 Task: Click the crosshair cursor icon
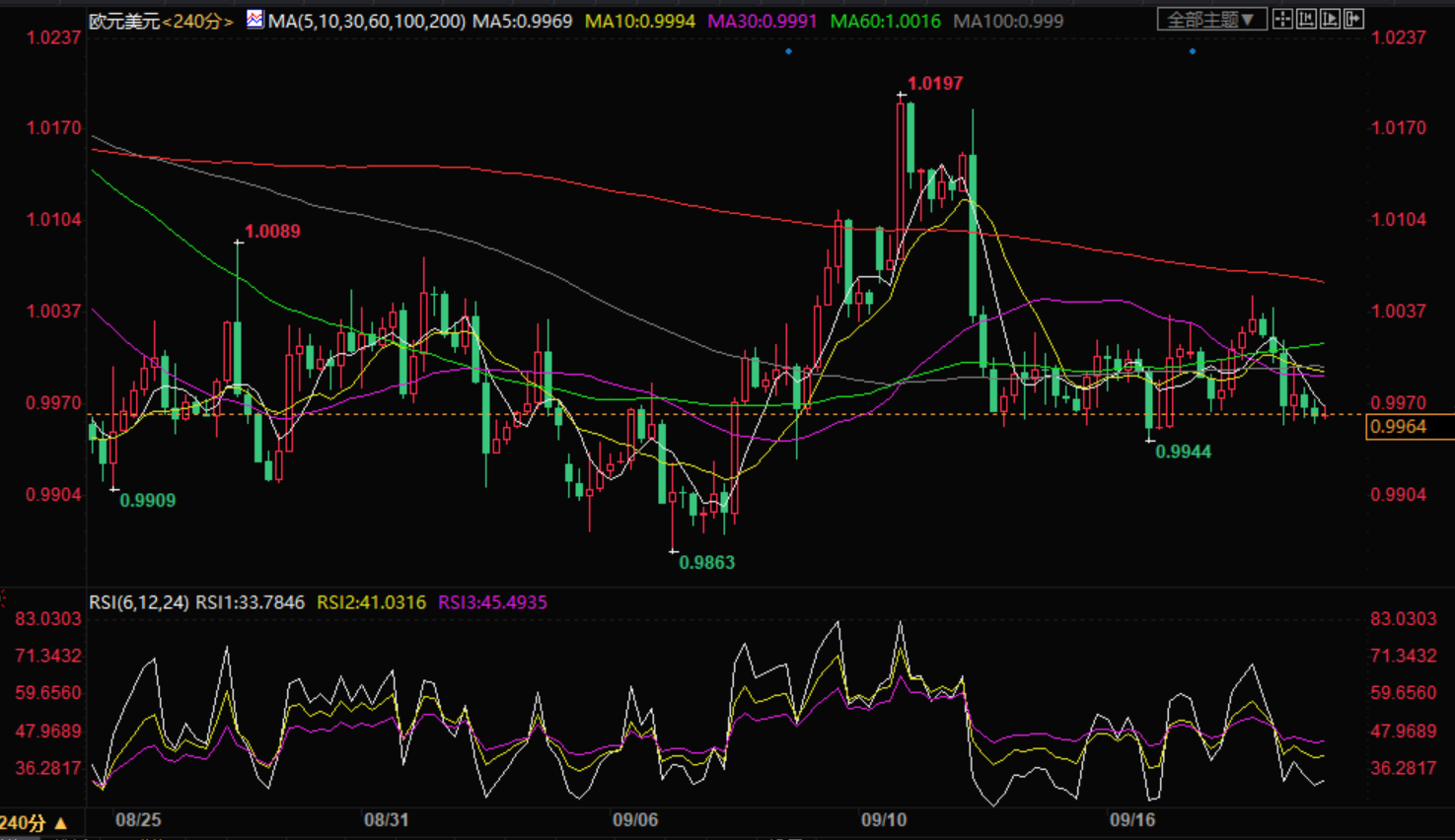click(1282, 19)
